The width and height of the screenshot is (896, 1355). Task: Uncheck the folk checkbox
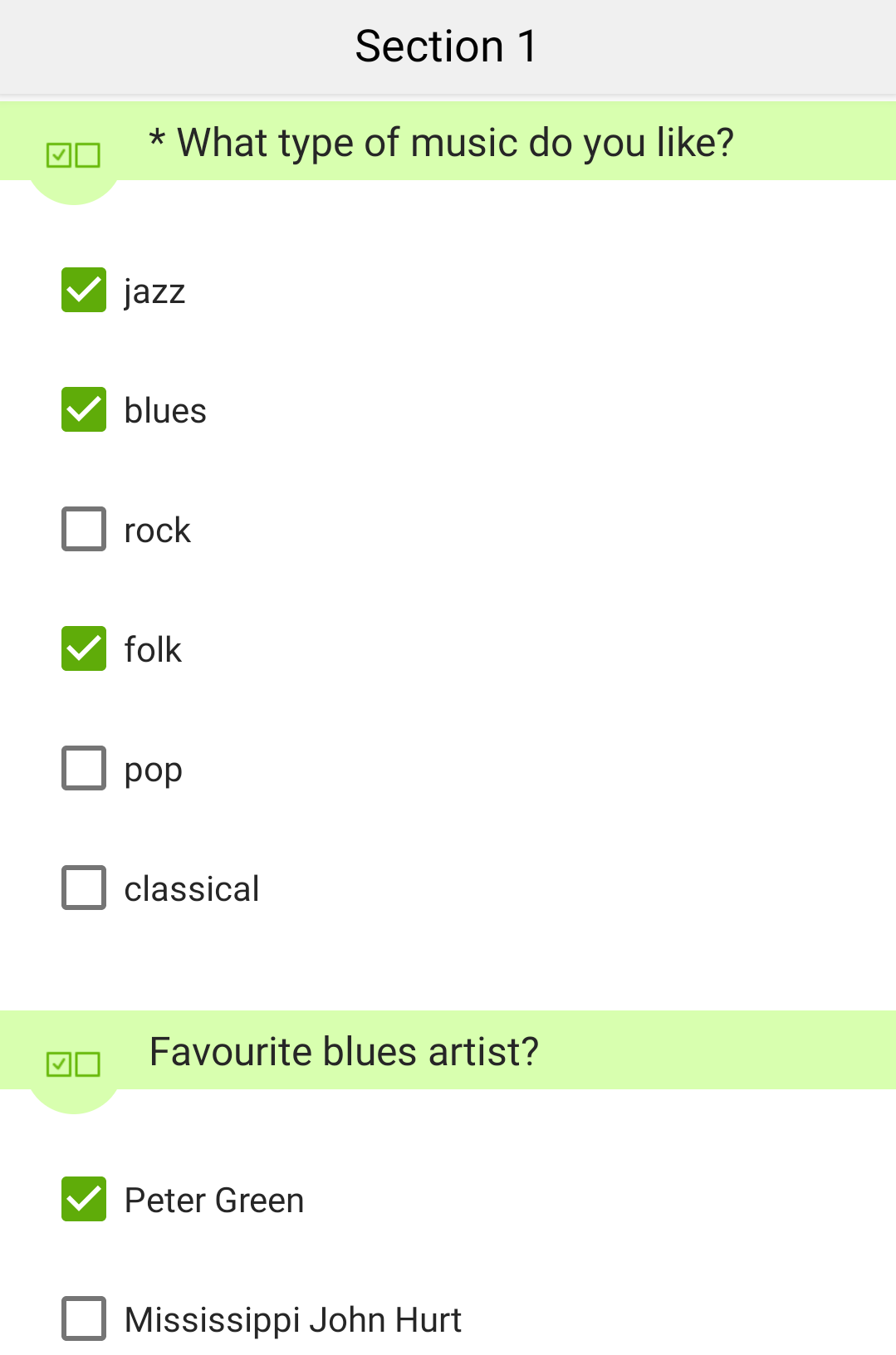(x=84, y=648)
